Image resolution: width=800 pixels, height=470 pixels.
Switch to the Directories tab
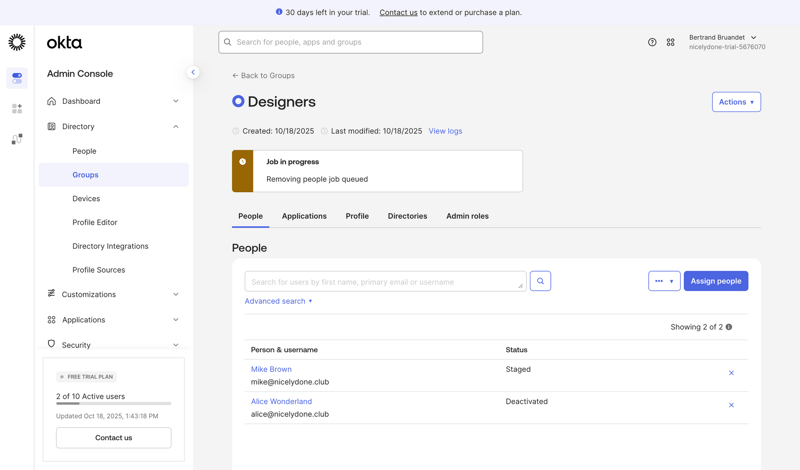(x=407, y=216)
